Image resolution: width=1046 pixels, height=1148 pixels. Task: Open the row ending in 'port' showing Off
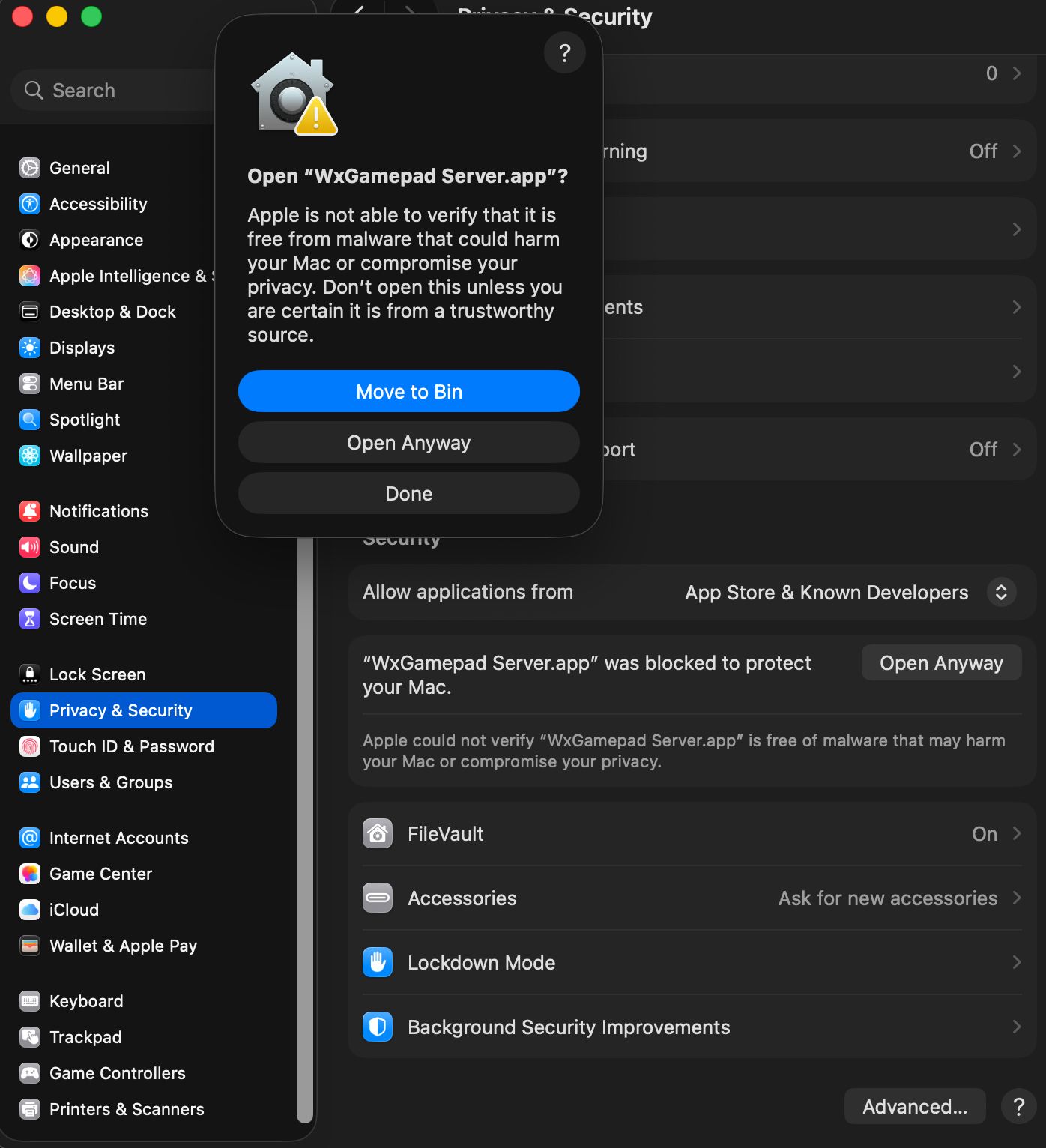(x=820, y=449)
